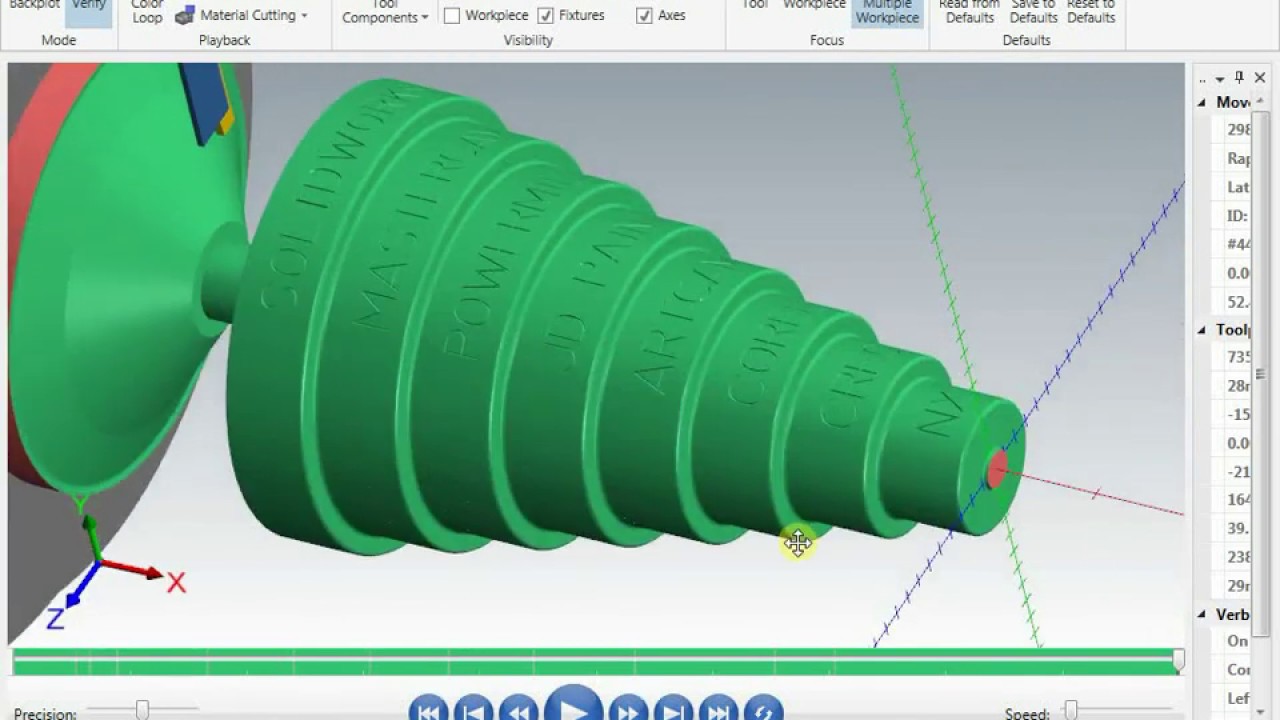Viewport: 1280px width, 720px height.
Task: Set focus to Workpiece
Action: click(814, 8)
